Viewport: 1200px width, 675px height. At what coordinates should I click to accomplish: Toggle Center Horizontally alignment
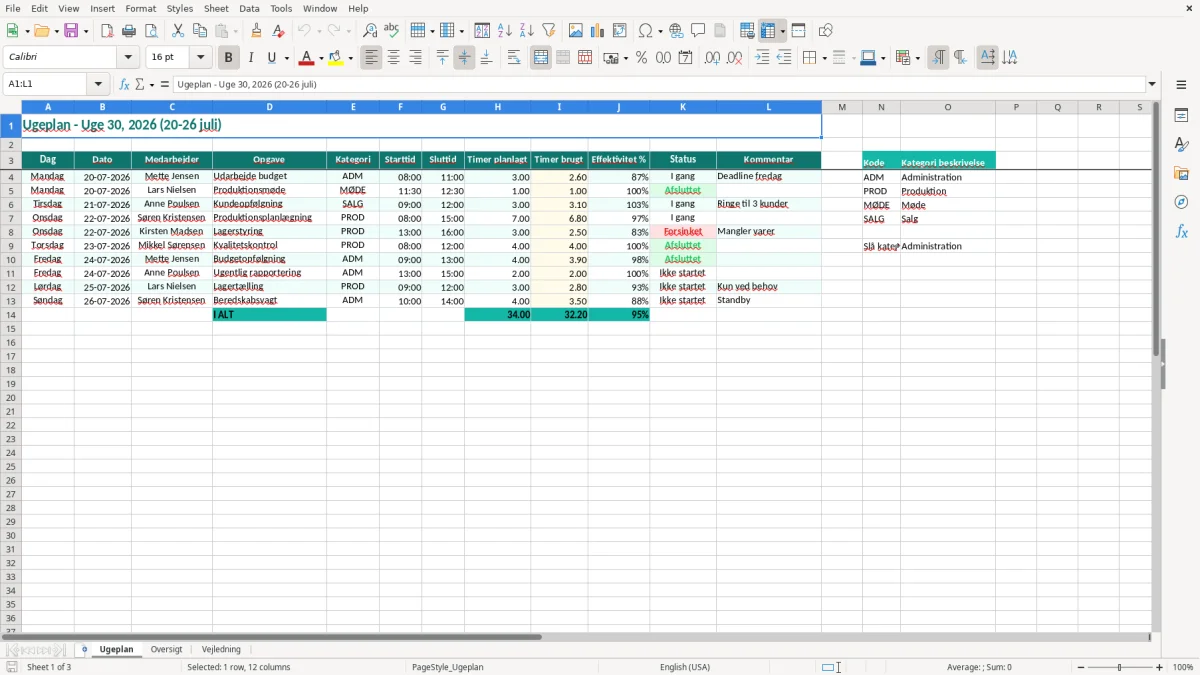tap(394, 58)
